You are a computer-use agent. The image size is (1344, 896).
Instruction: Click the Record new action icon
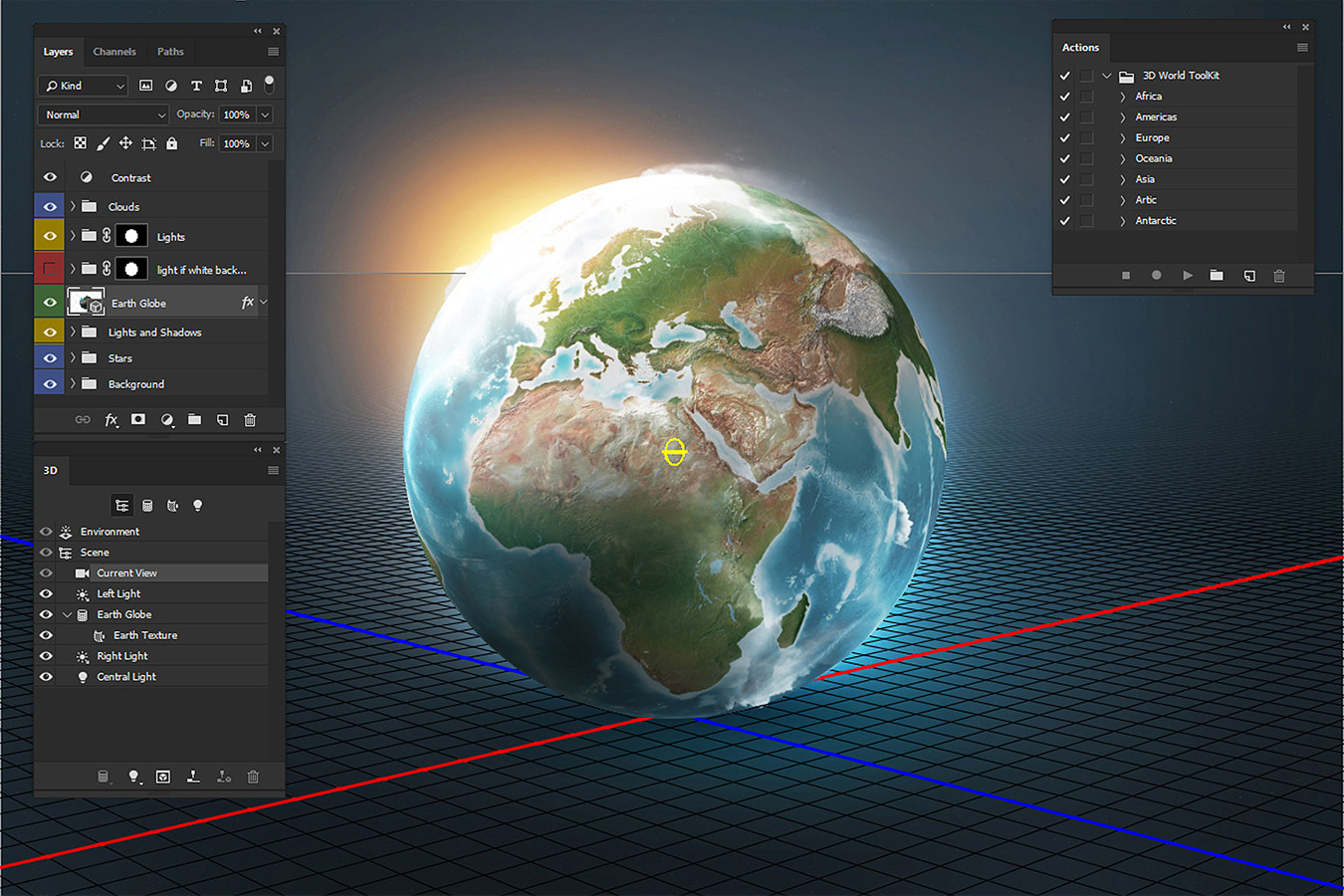pos(1156,276)
